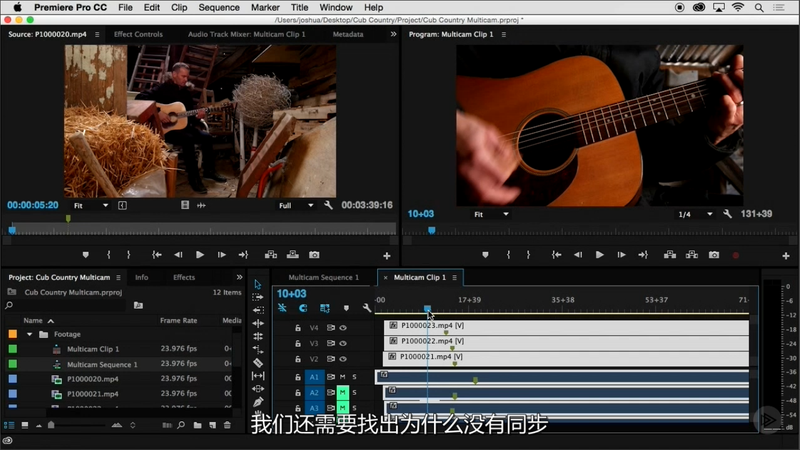800x450 pixels.
Task: Open Source monitor settings wrench
Action: (x=328, y=205)
